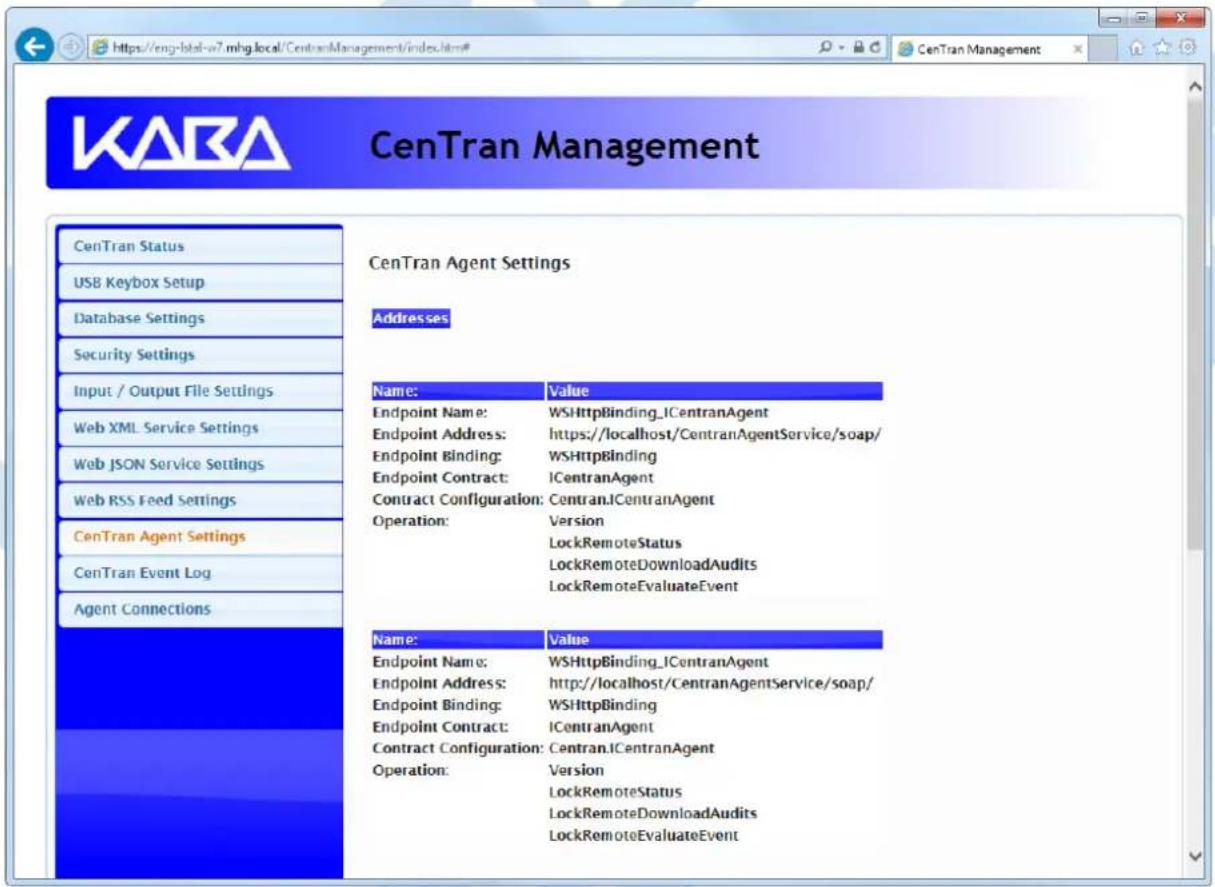
Task: Click the CenTran Management banner title
Action: click(x=564, y=147)
